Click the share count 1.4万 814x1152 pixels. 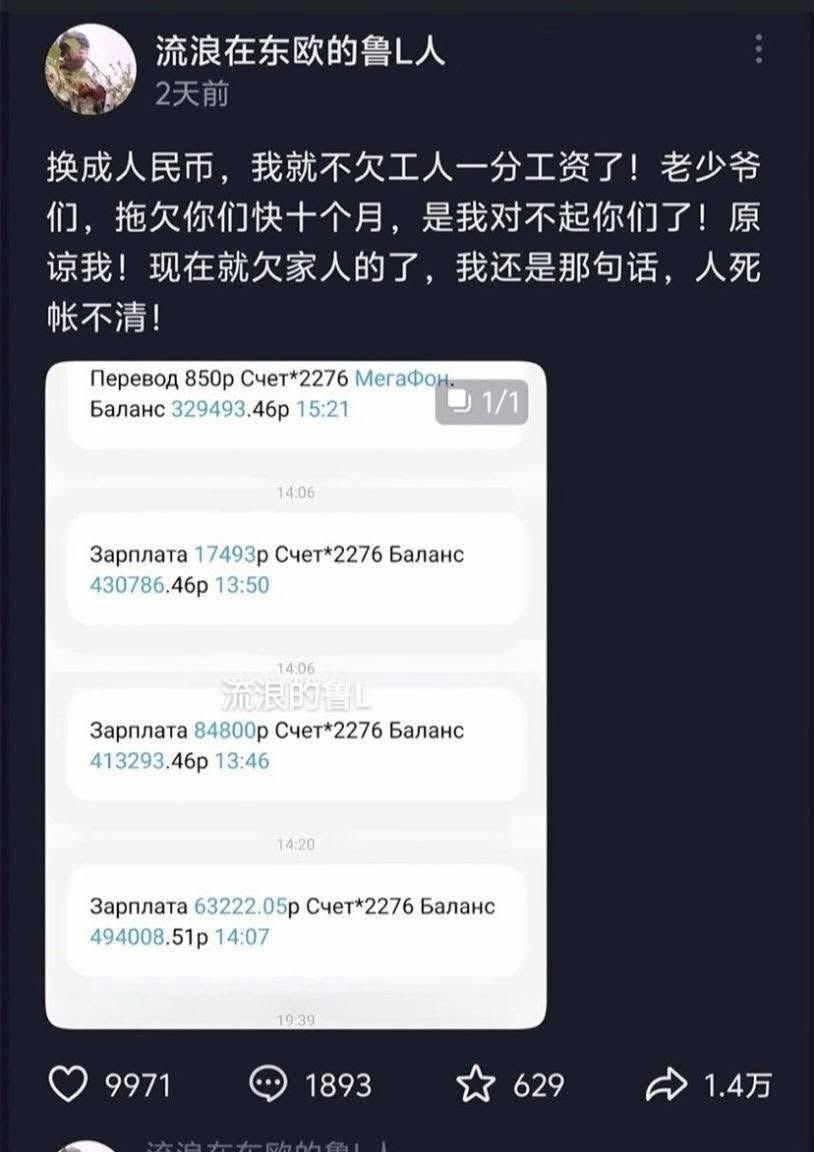[738, 1085]
